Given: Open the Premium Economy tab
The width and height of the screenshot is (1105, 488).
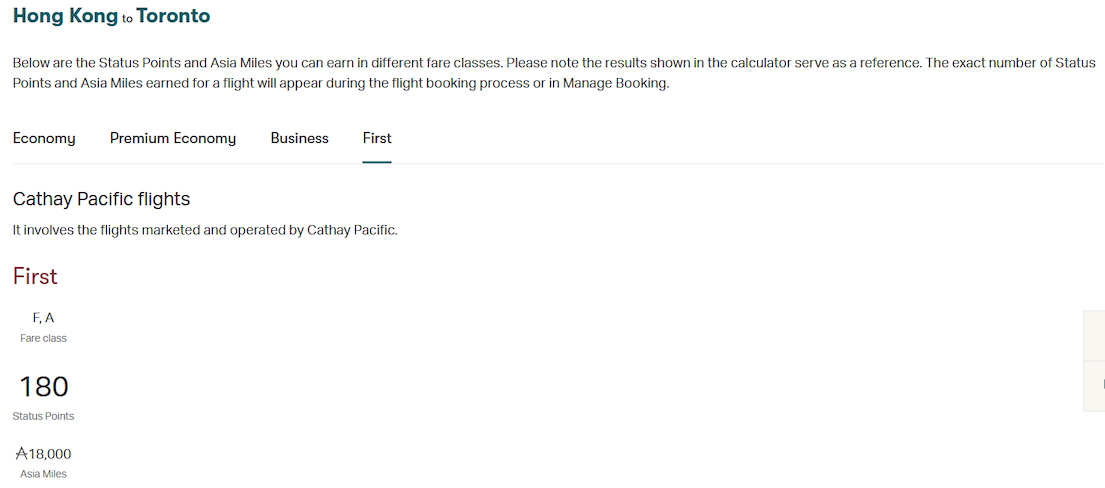Looking at the screenshot, I should (x=173, y=138).
